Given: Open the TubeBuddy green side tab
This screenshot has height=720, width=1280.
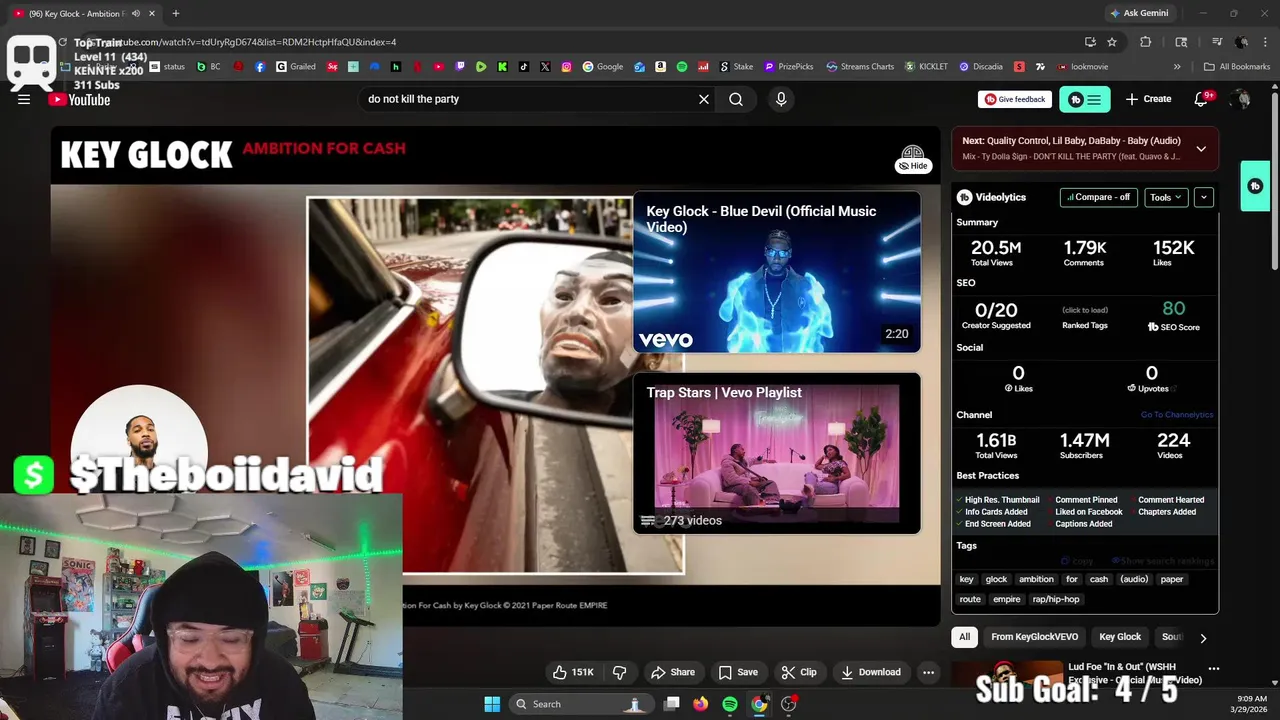Looking at the screenshot, I should click(1255, 186).
